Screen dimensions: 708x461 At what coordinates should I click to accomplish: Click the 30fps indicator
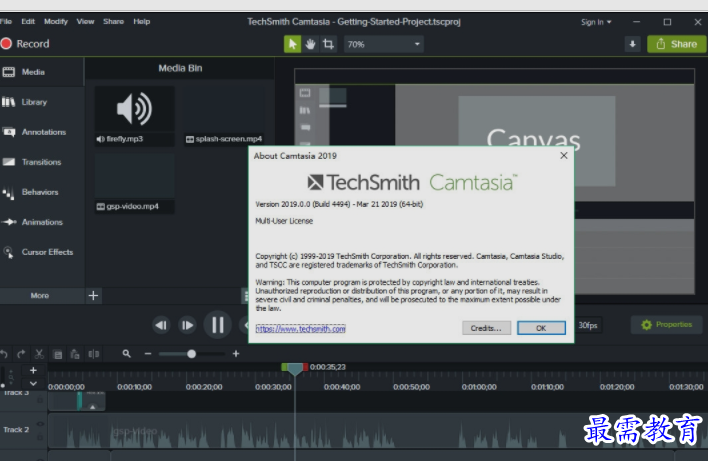(588, 325)
